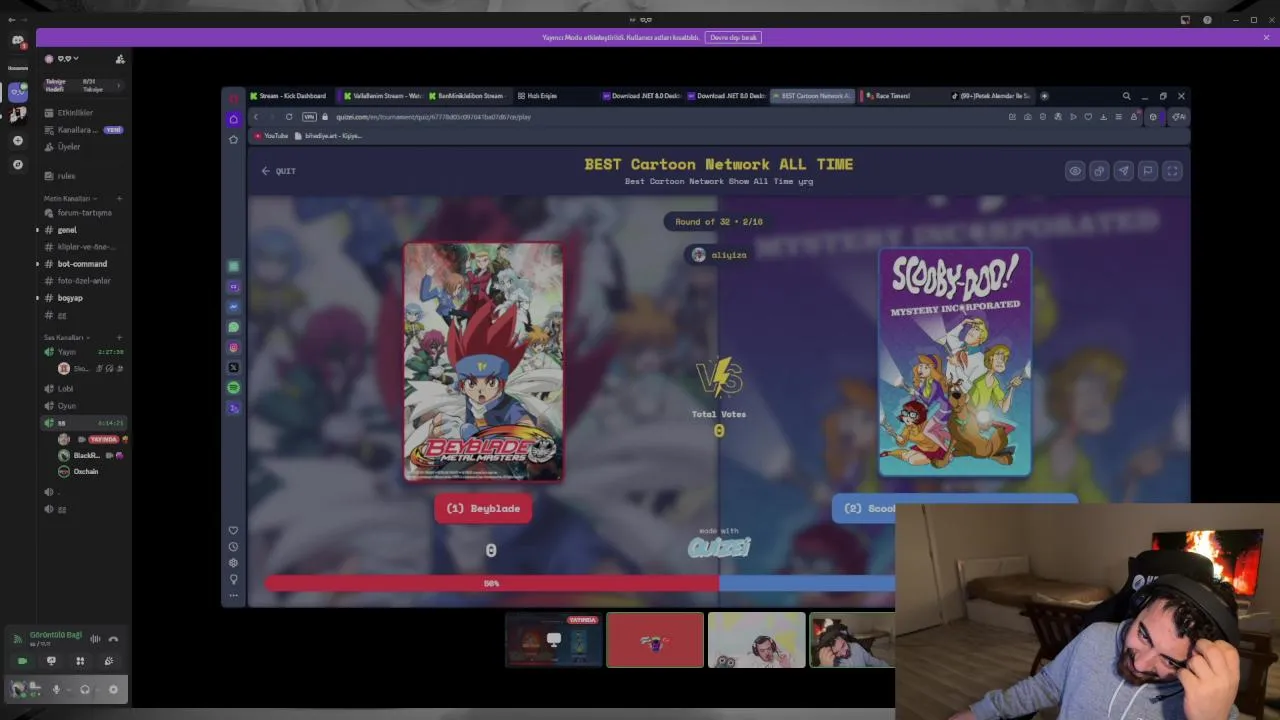Open history clock icon in browser sidebar
1280x720 pixels.
point(233,547)
